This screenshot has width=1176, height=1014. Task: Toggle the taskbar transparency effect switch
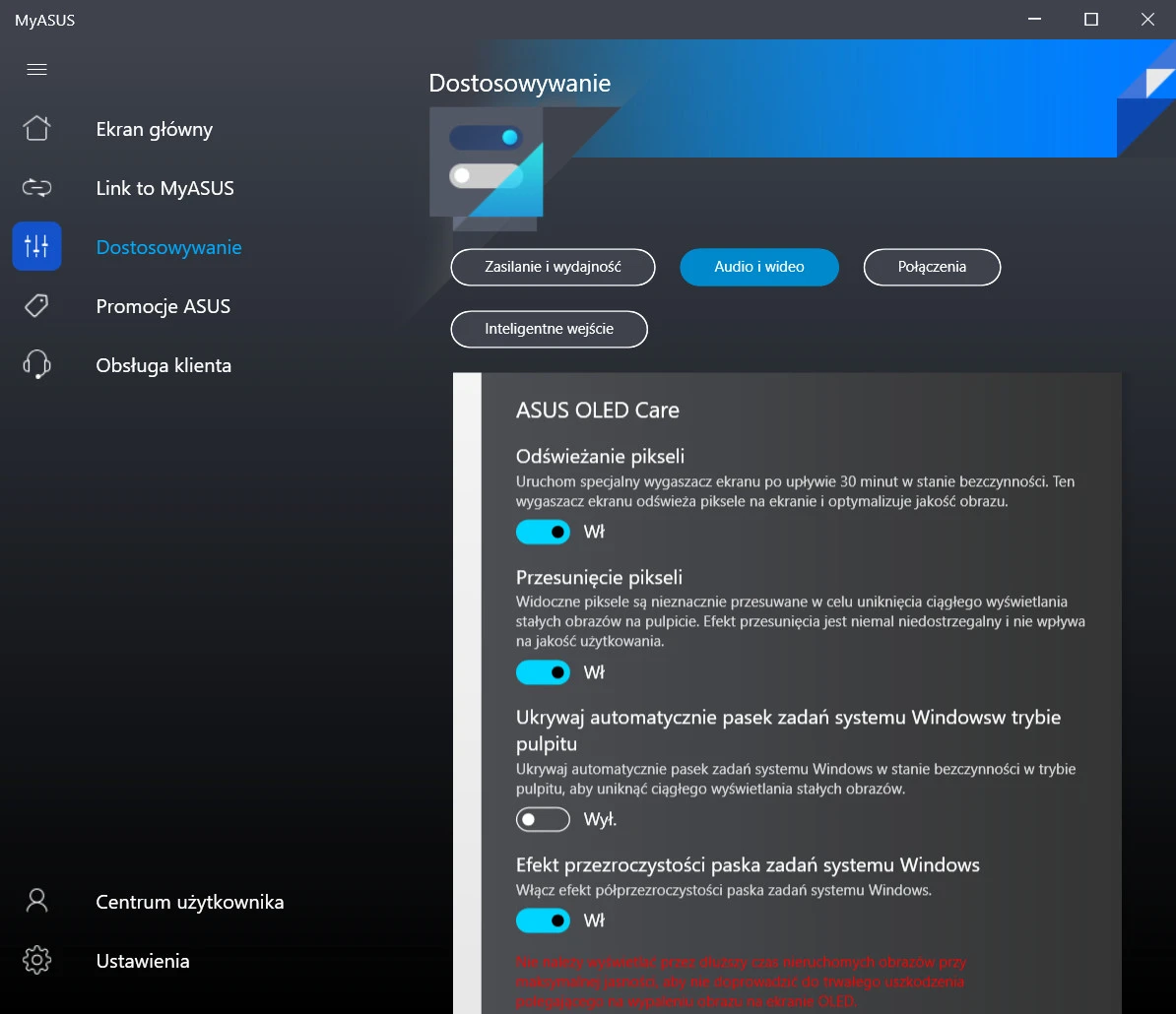[543, 920]
